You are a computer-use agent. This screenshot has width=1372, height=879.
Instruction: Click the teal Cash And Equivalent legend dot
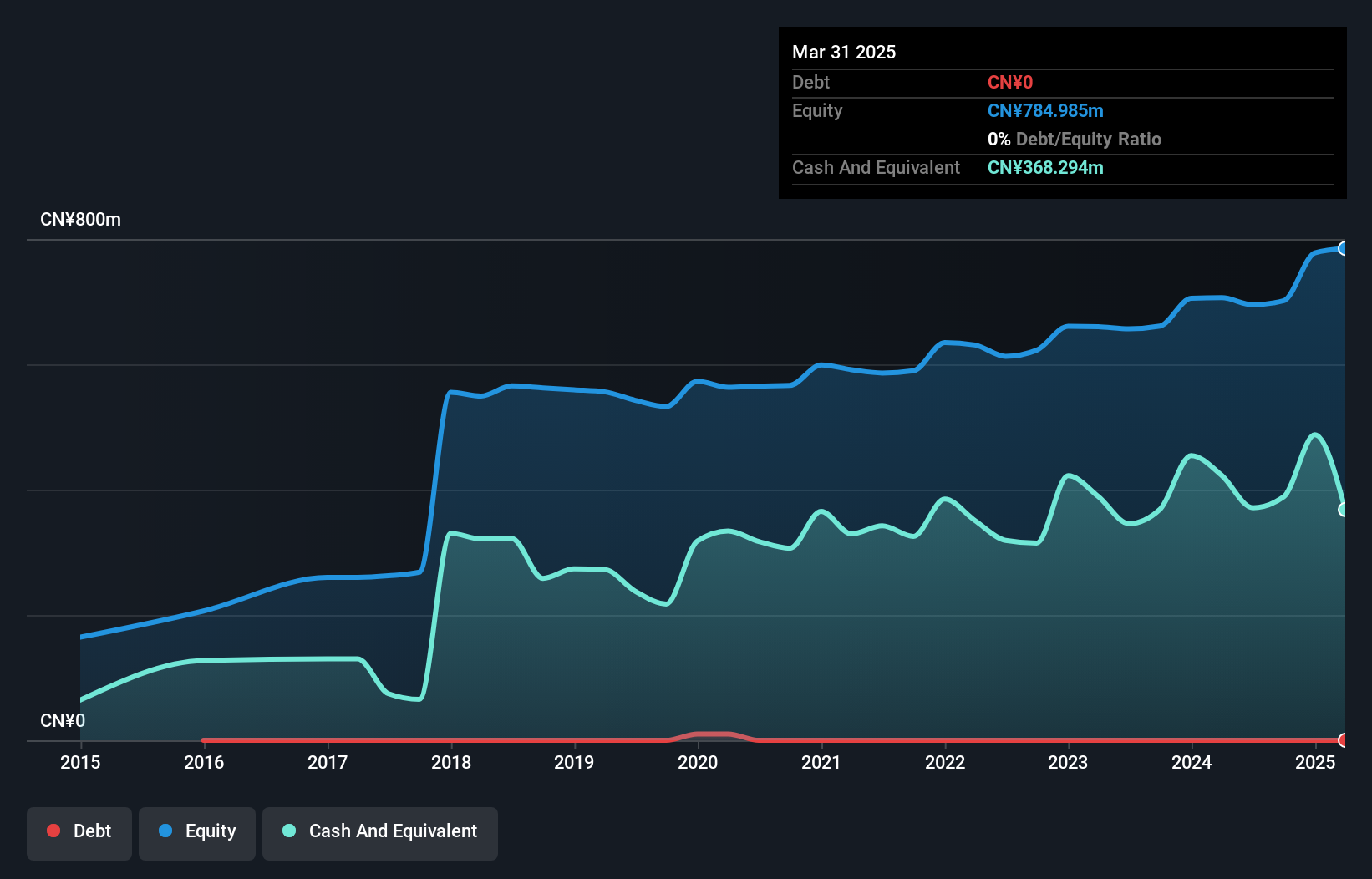289,831
